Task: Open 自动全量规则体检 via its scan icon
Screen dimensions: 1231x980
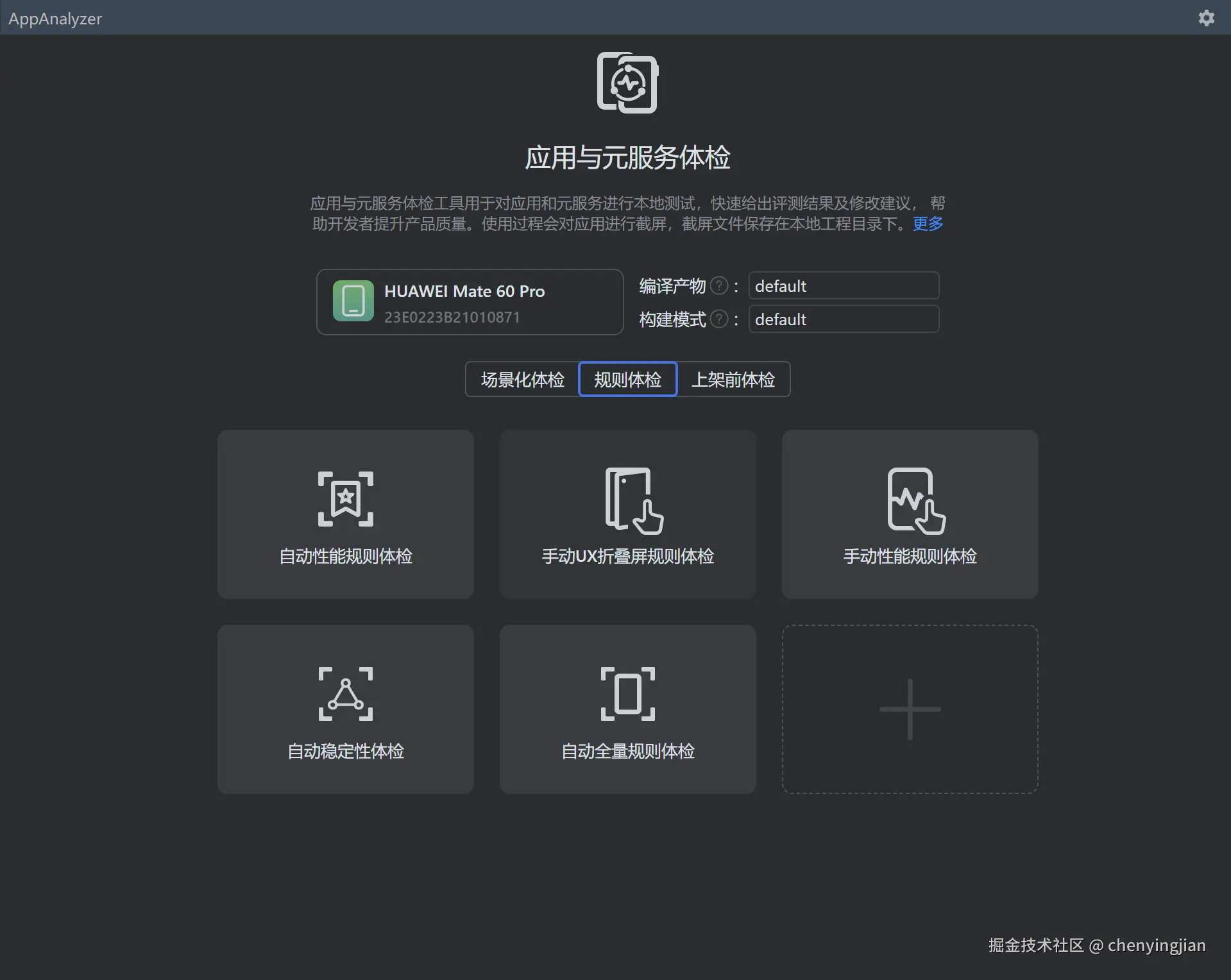Action: (627, 694)
